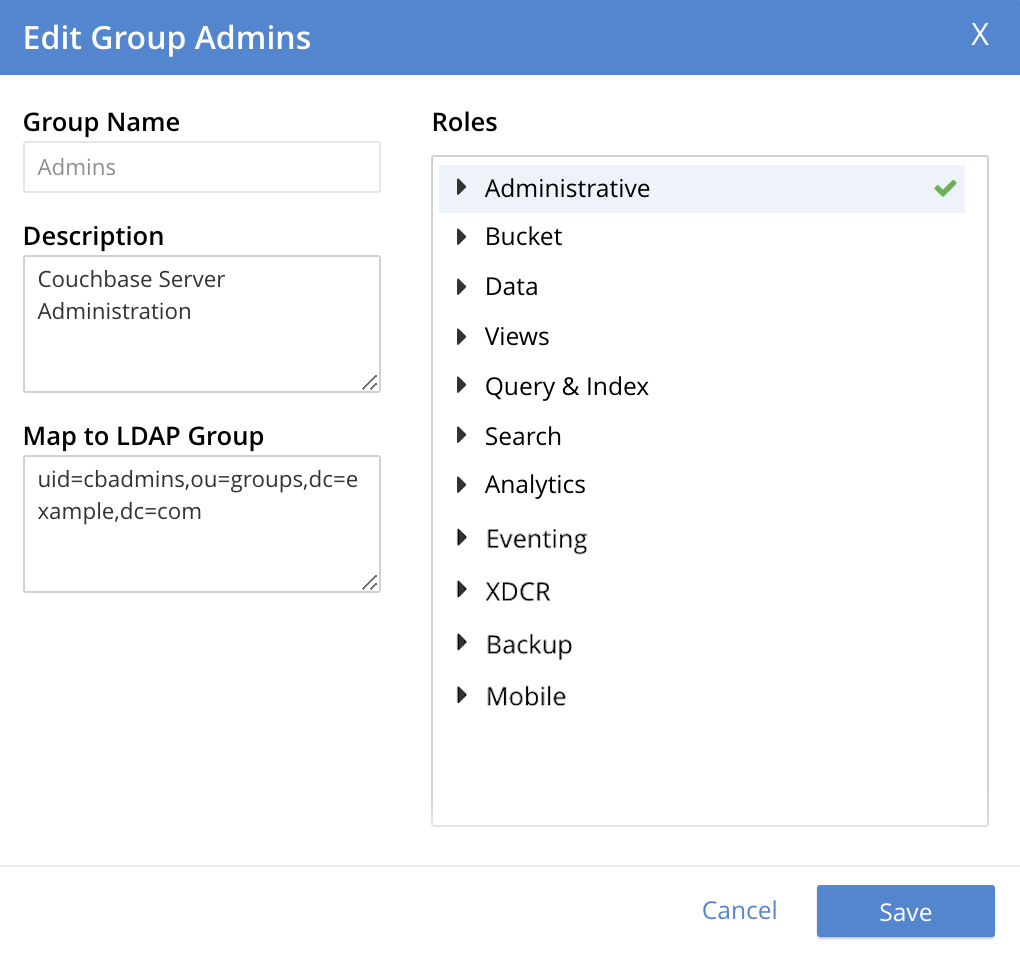The image size is (1020, 957).
Task: Select the XDCR role category
Action: tap(518, 592)
